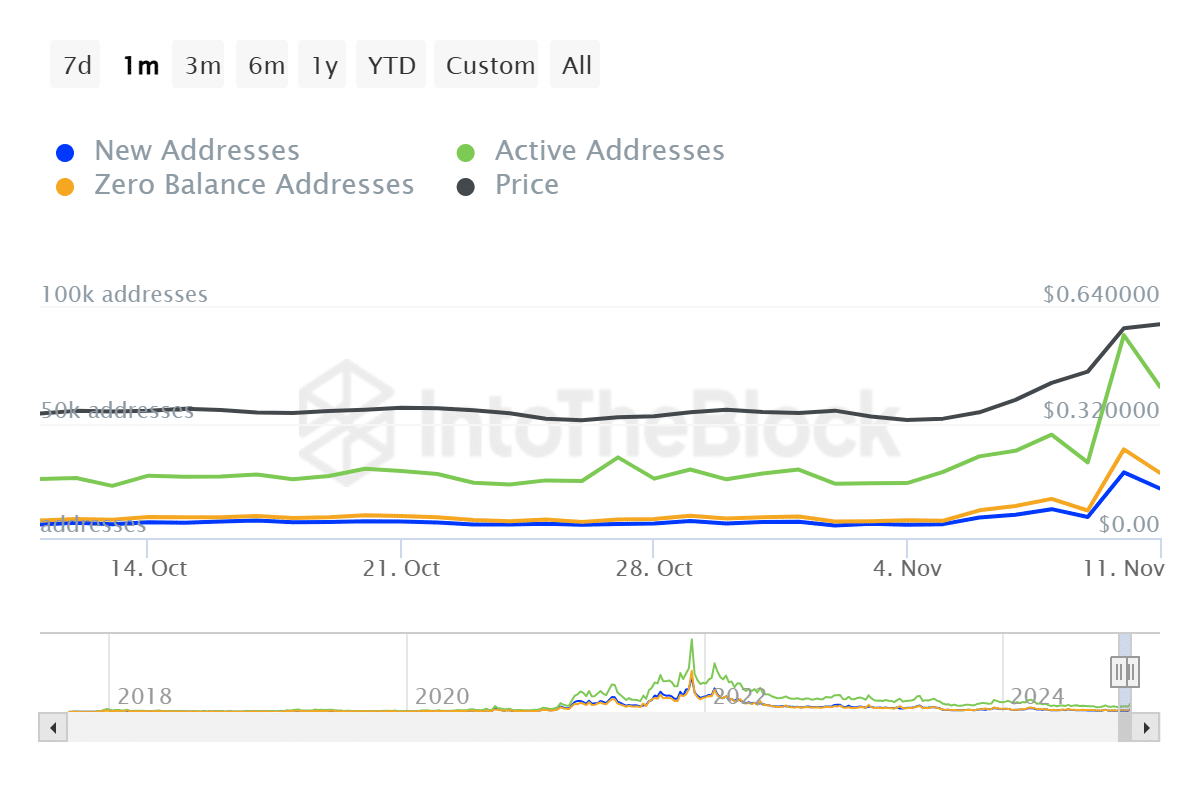Choose the 3m time range
1200x800 pixels.
pyautogui.click(x=203, y=65)
